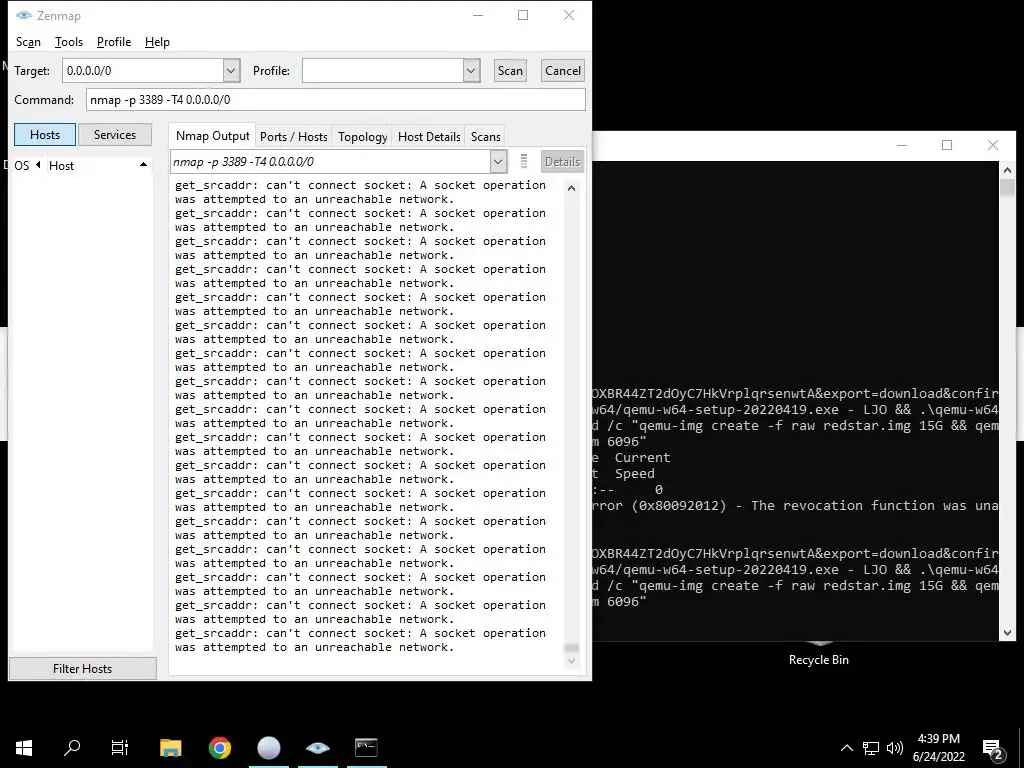Expand the scan selection dropdown arrow
The width and height of the screenshot is (1024, 768).
(498, 161)
